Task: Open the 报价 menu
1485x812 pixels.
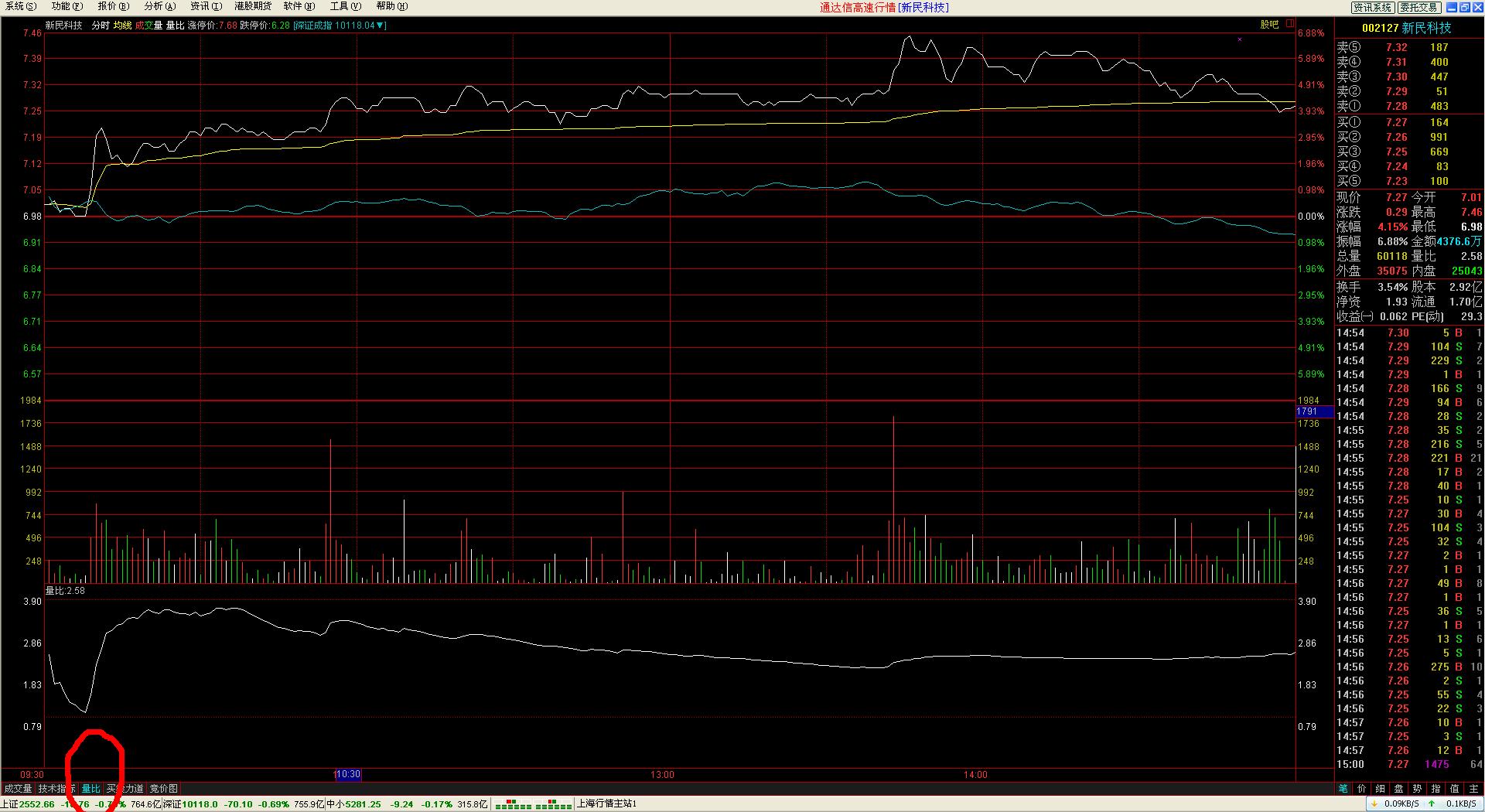Action: click(x=114, y=6)
